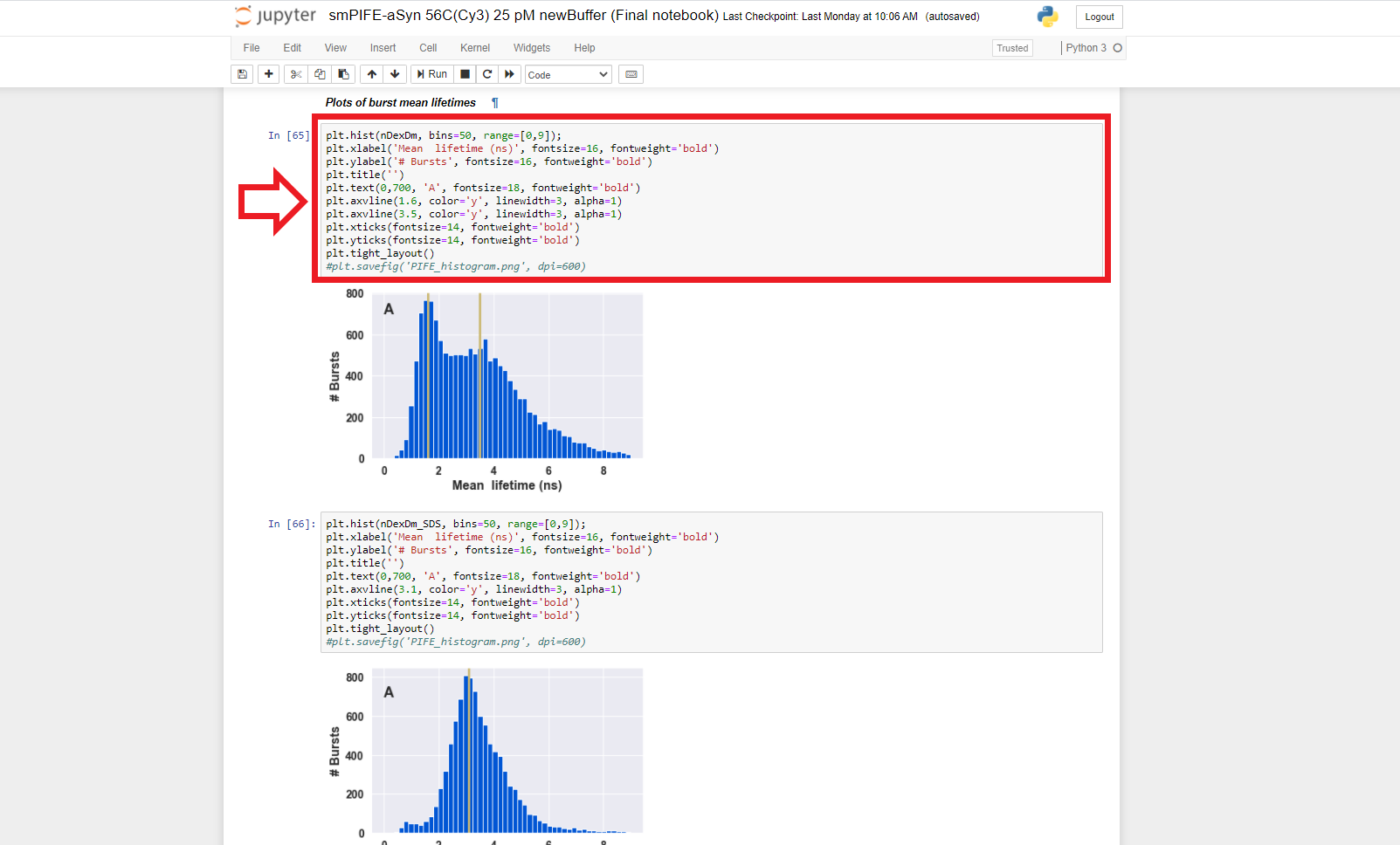
Task: Click the save and checkpoint icon
Action: [x=242, y=74]
